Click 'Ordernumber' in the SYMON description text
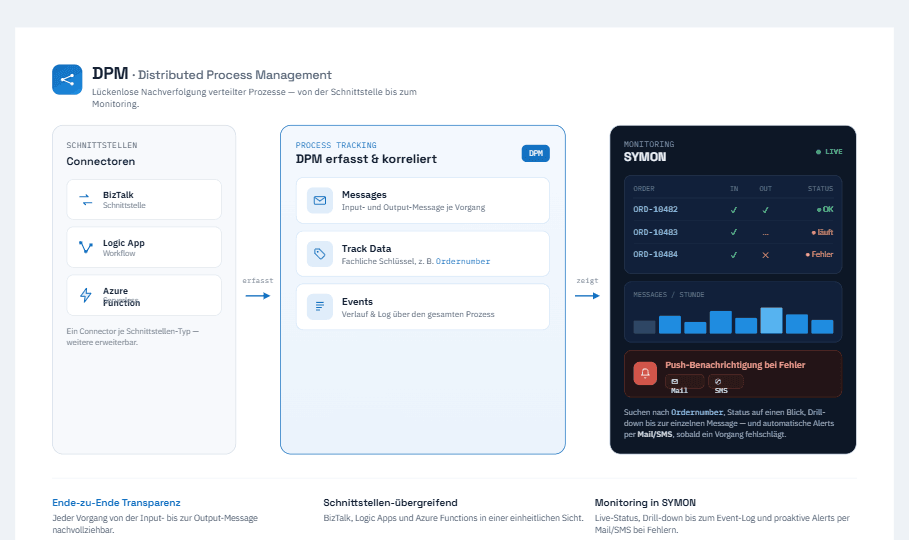The width and height of the screenshot is (909, 540). (x=697, y=412)
